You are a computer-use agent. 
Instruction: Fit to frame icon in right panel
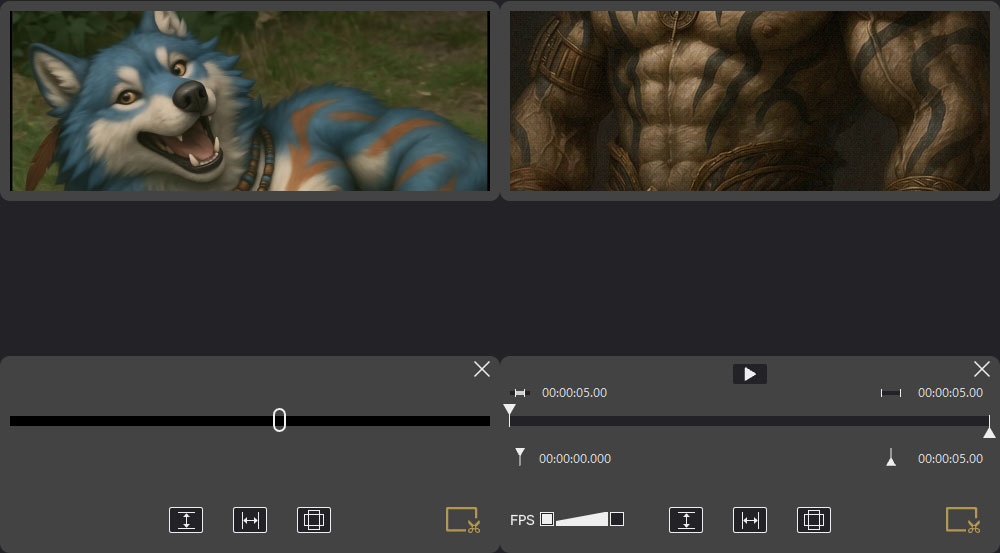(814, 520)
